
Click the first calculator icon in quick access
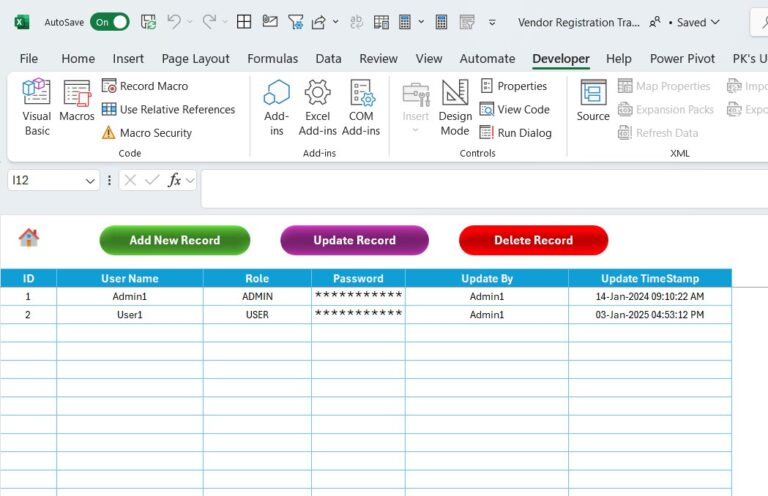(x=405, y=22)
